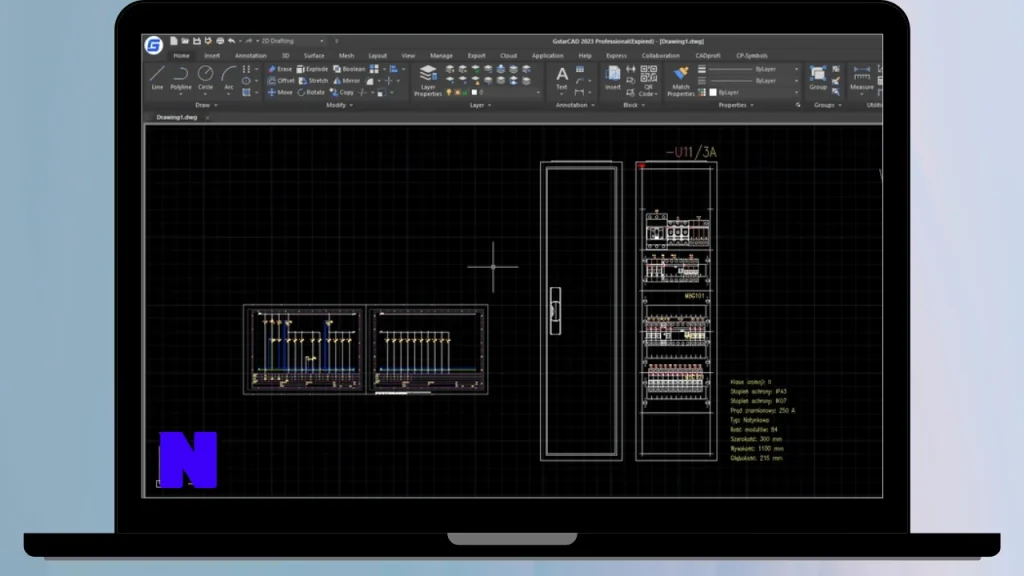
Task: Click the Open file icon in quick access toolbar
Action: pos(185,40)
